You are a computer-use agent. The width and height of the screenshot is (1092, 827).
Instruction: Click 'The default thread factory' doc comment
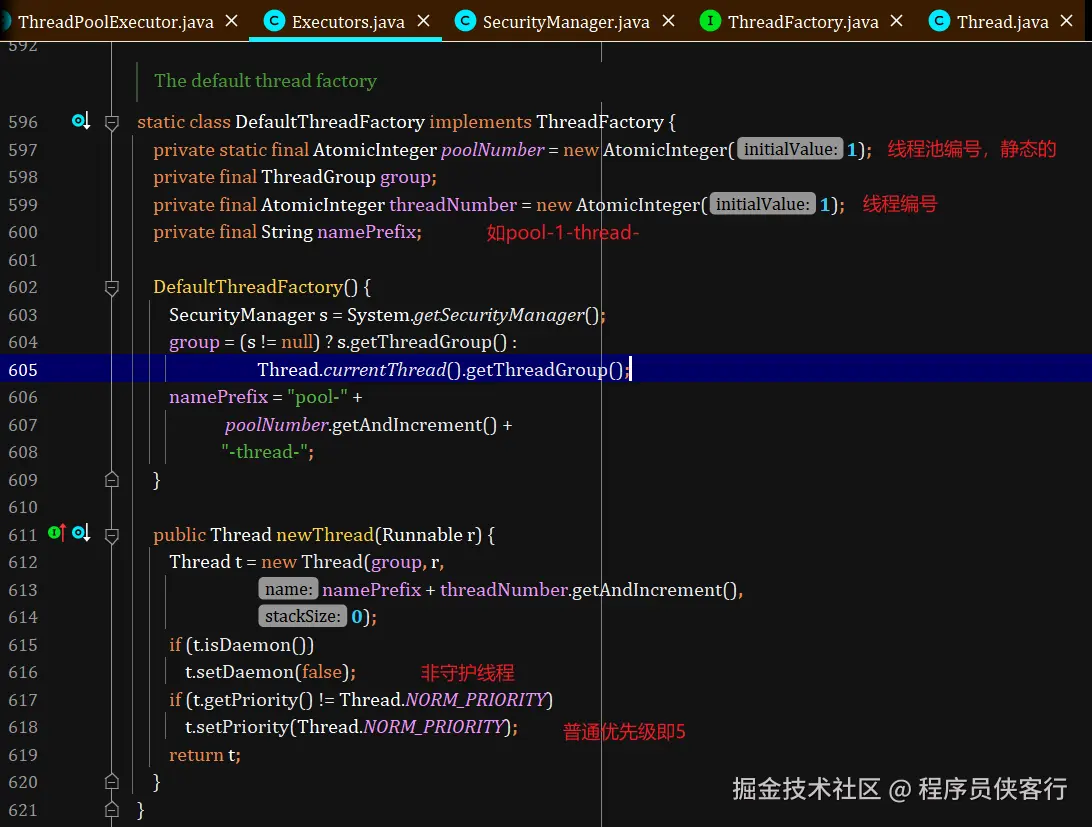pyautogui.click(x=265, y=81)
